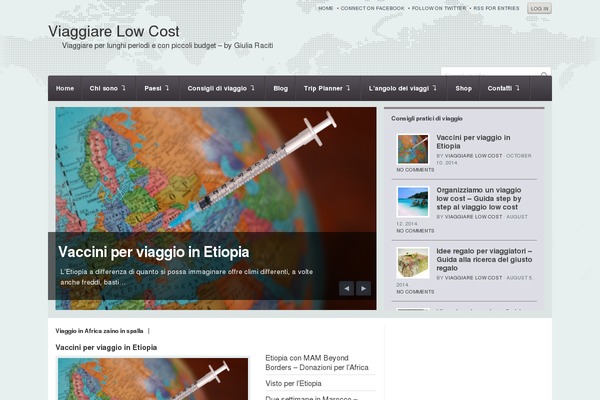600x400 pixels.
Task: Open the Chi sono menu item
Action: pyautogui.click(x=104, y=88)
